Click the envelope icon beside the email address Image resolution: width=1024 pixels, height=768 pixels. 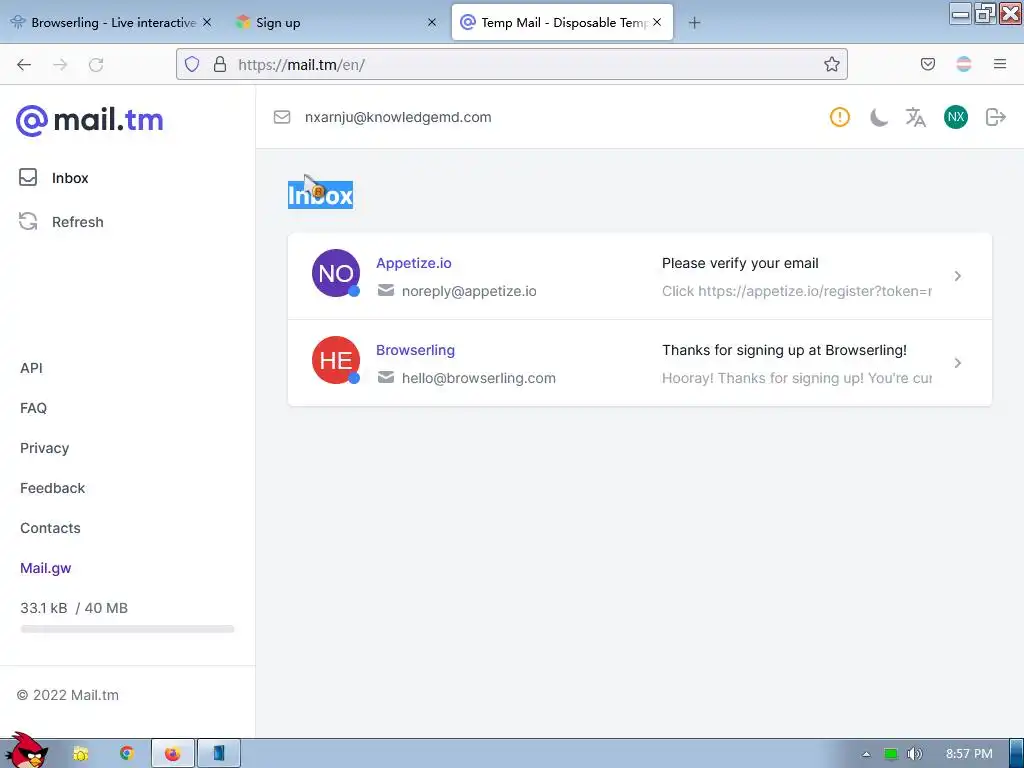pos(281,117)
